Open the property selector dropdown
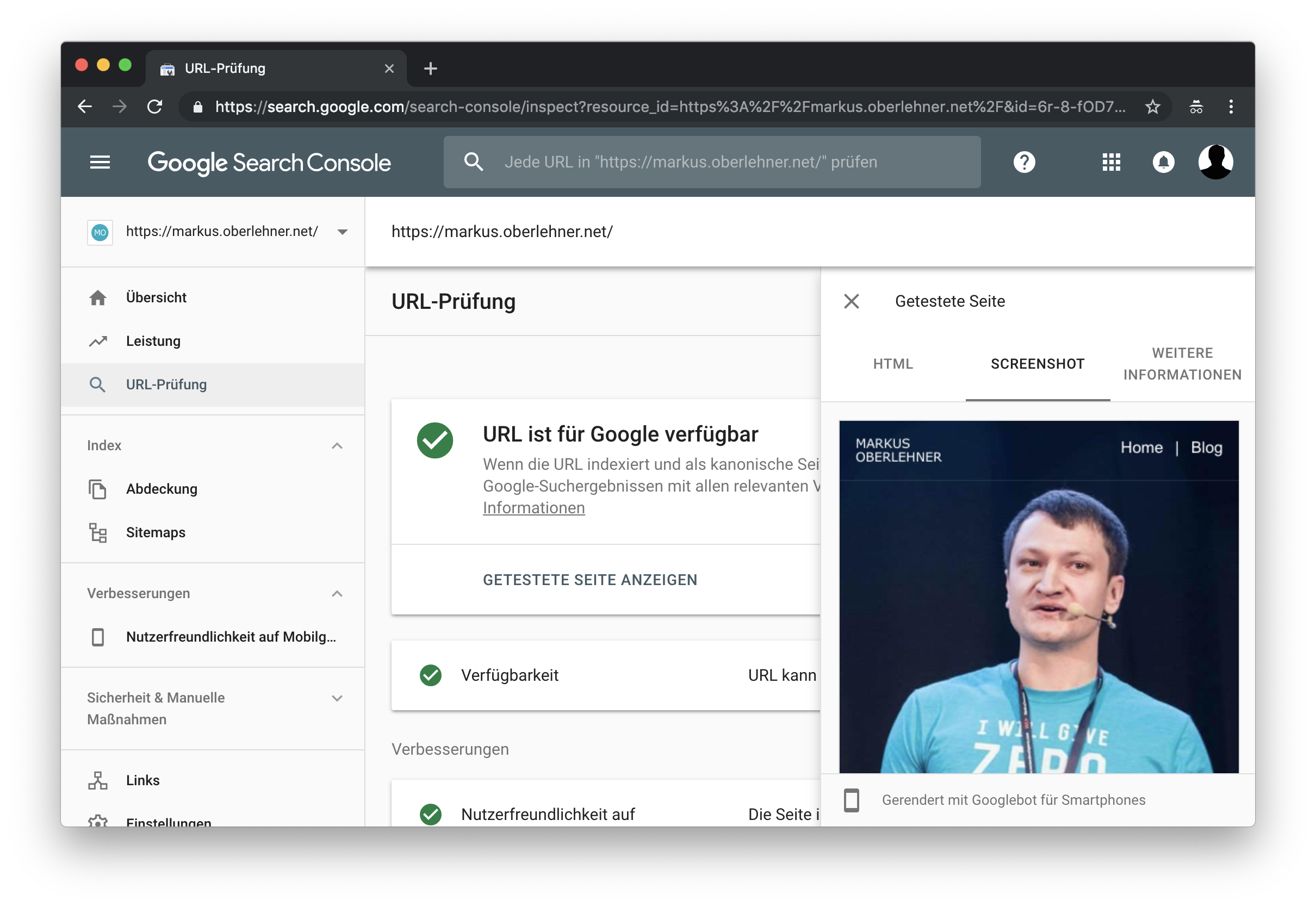 [342, 232]
